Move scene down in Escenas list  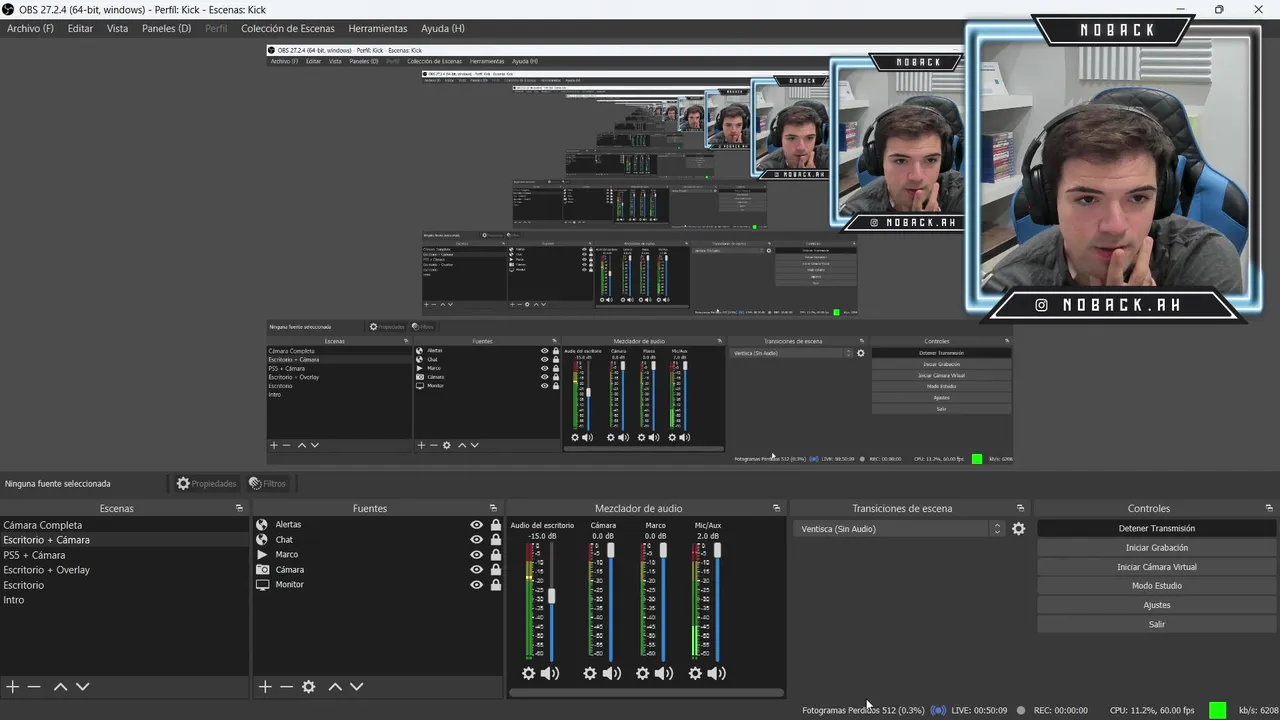coord(83,687)
